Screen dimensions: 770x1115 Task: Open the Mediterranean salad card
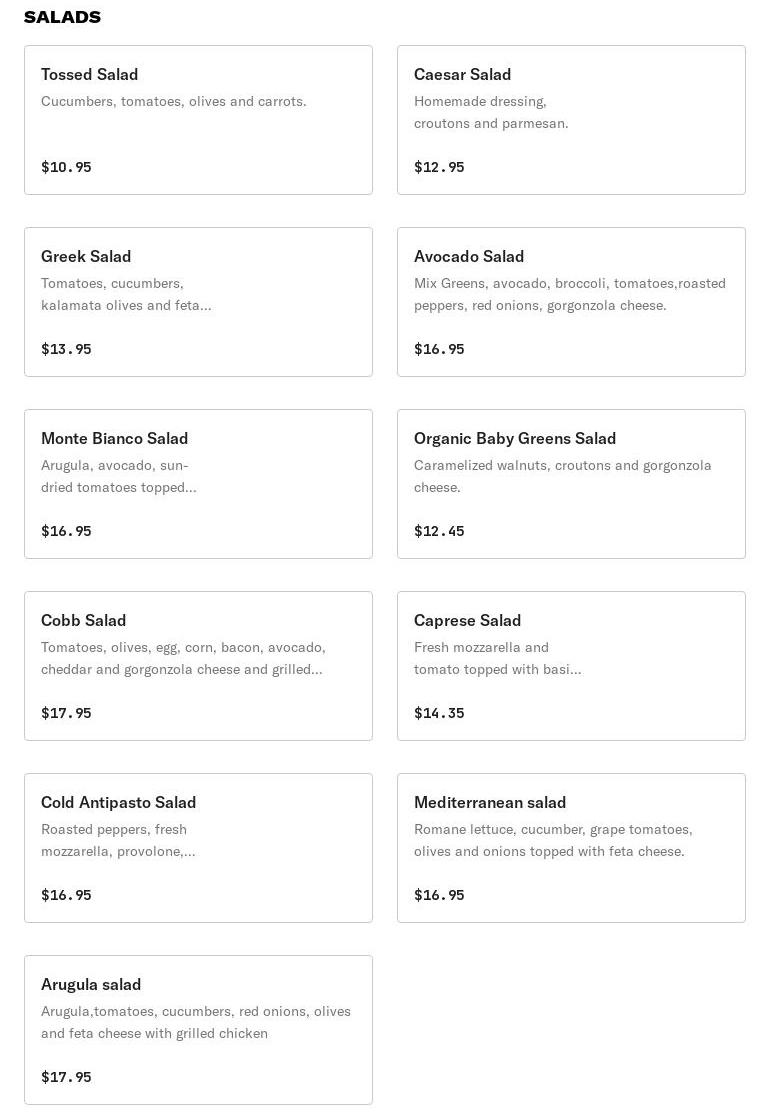pyautogui.click(x=571, y=848)
